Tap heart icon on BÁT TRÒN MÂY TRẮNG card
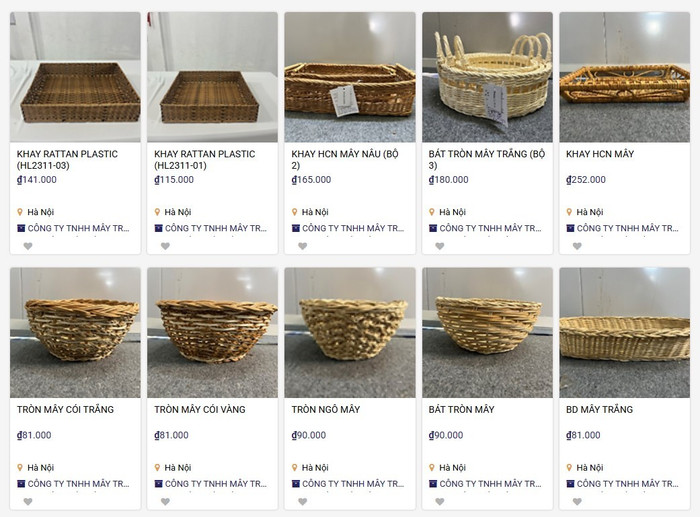Screen dimensions: 700x517 point(439,246)
